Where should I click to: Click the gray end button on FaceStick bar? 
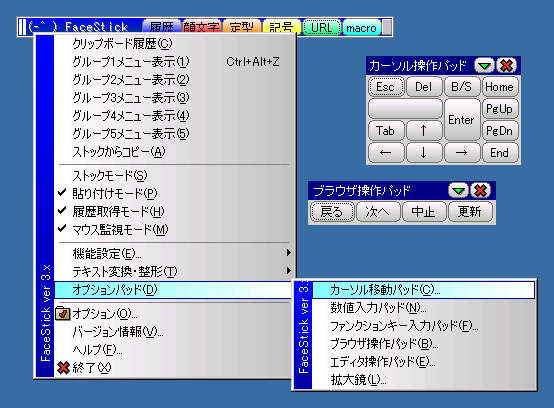pyautogui.click(x=387, y=27)
